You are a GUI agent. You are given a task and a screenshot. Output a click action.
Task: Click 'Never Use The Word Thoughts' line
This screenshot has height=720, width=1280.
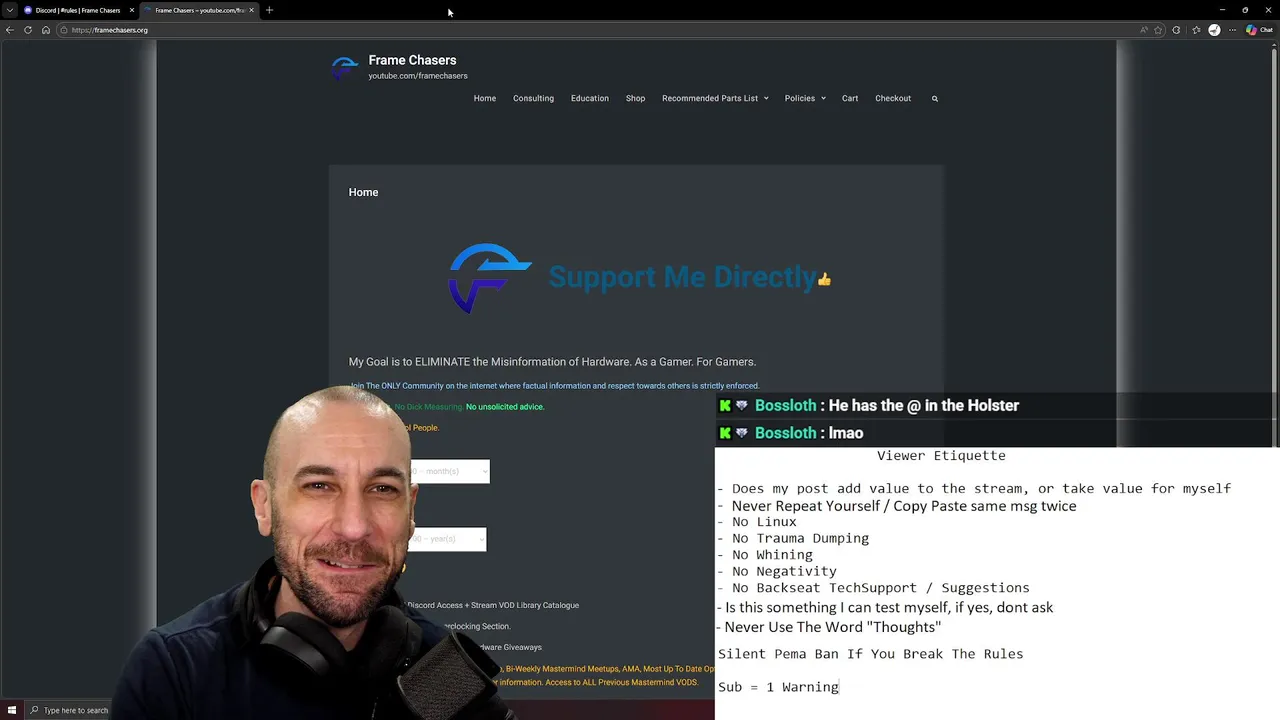click(829, 627)
